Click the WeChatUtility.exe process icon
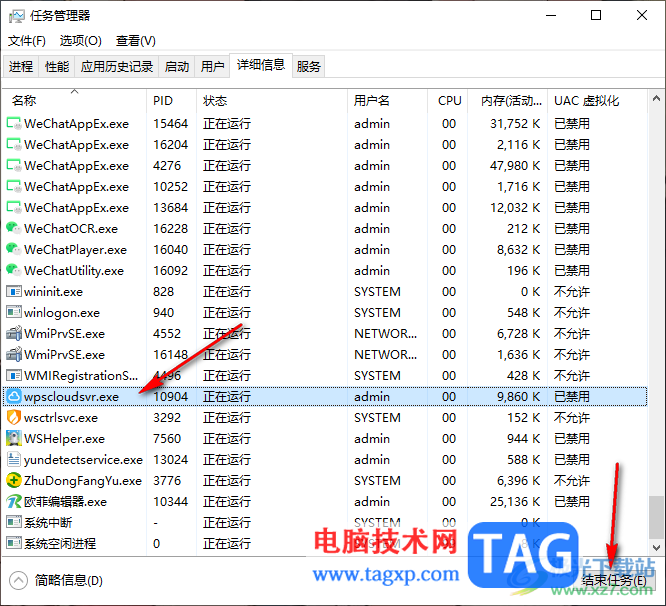The height and width of the screenshot is (606, 666). [14, 271]
